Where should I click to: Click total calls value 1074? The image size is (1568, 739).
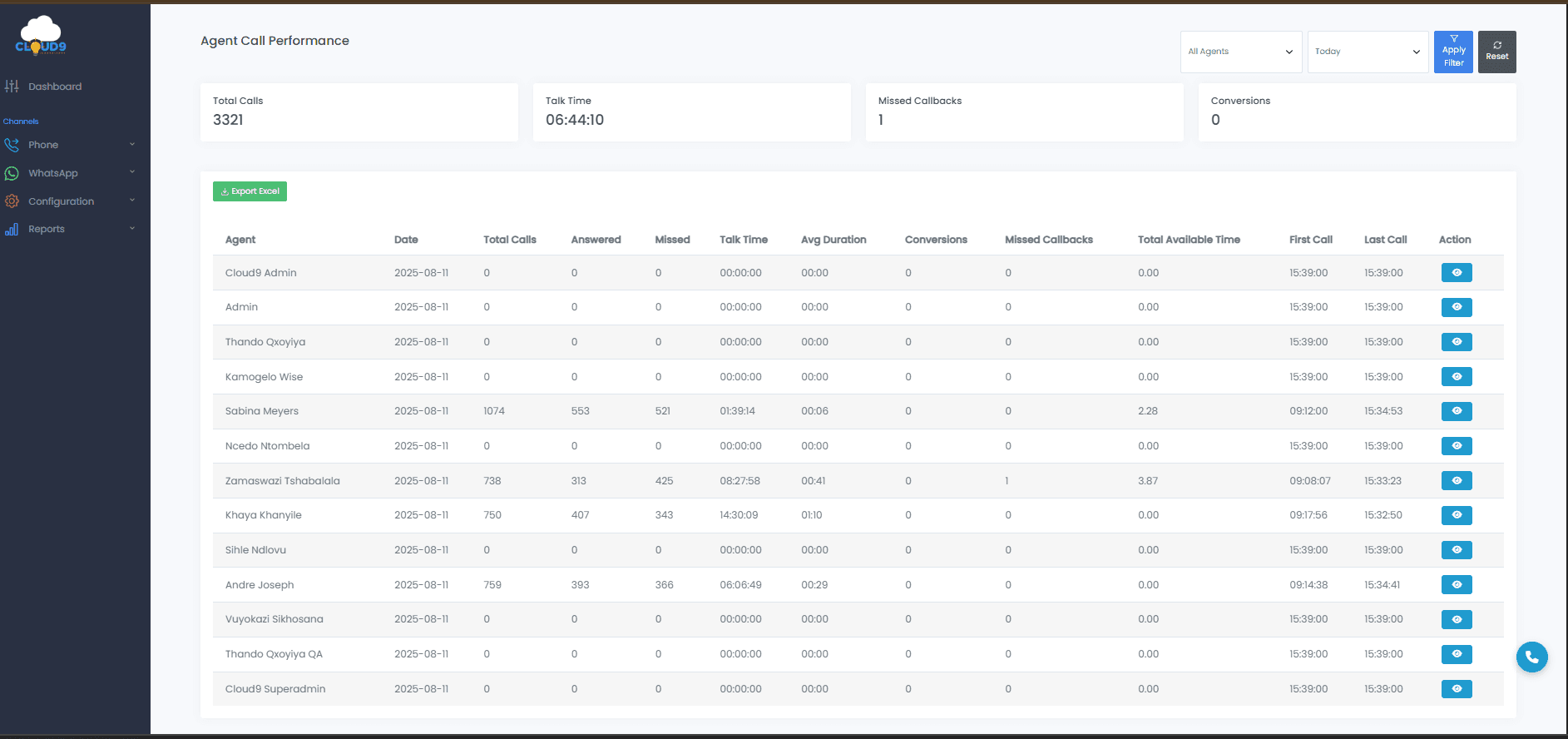[494, 411]
